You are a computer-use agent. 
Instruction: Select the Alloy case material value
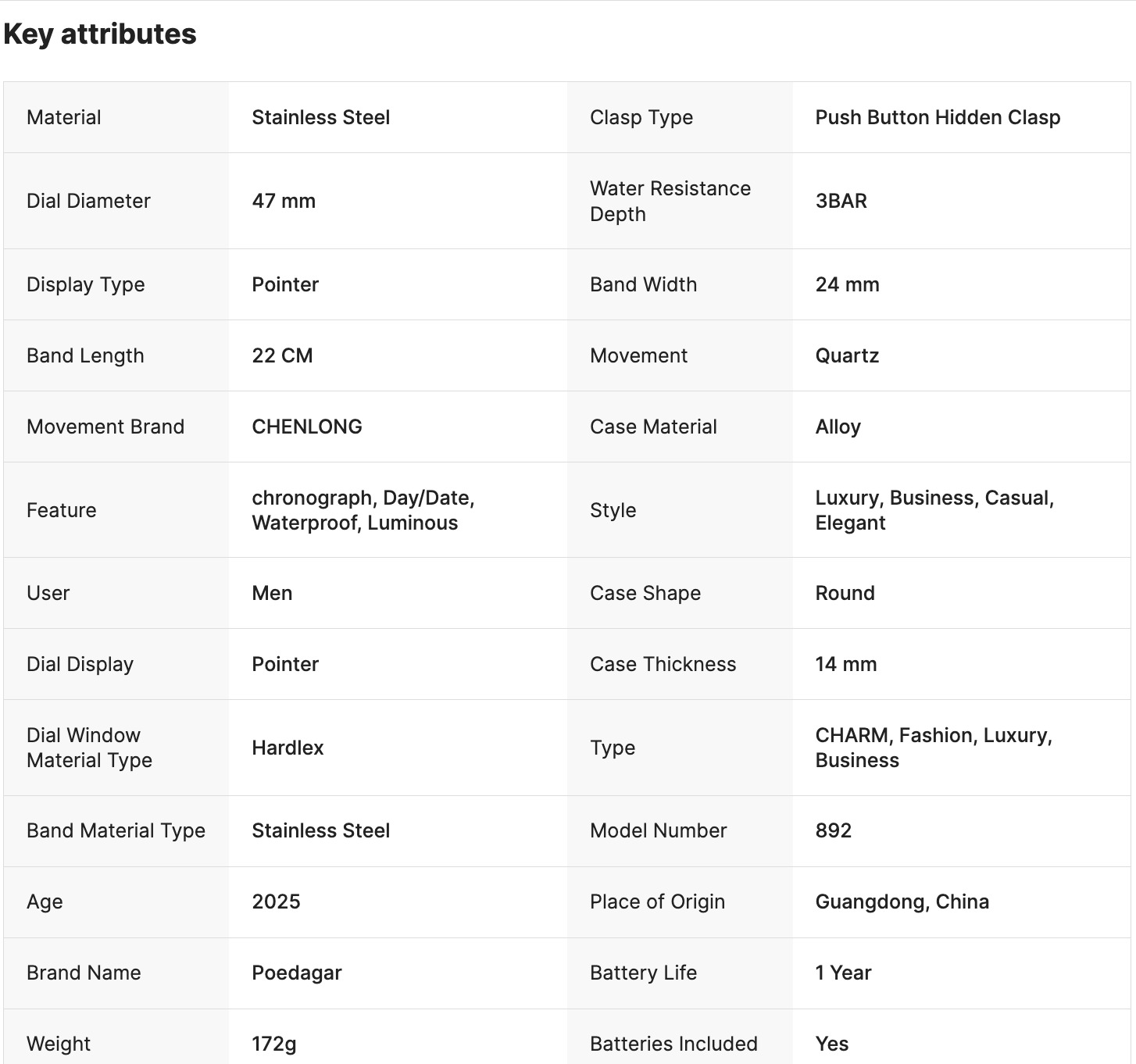pyautogui.click(x=838, y=427)
